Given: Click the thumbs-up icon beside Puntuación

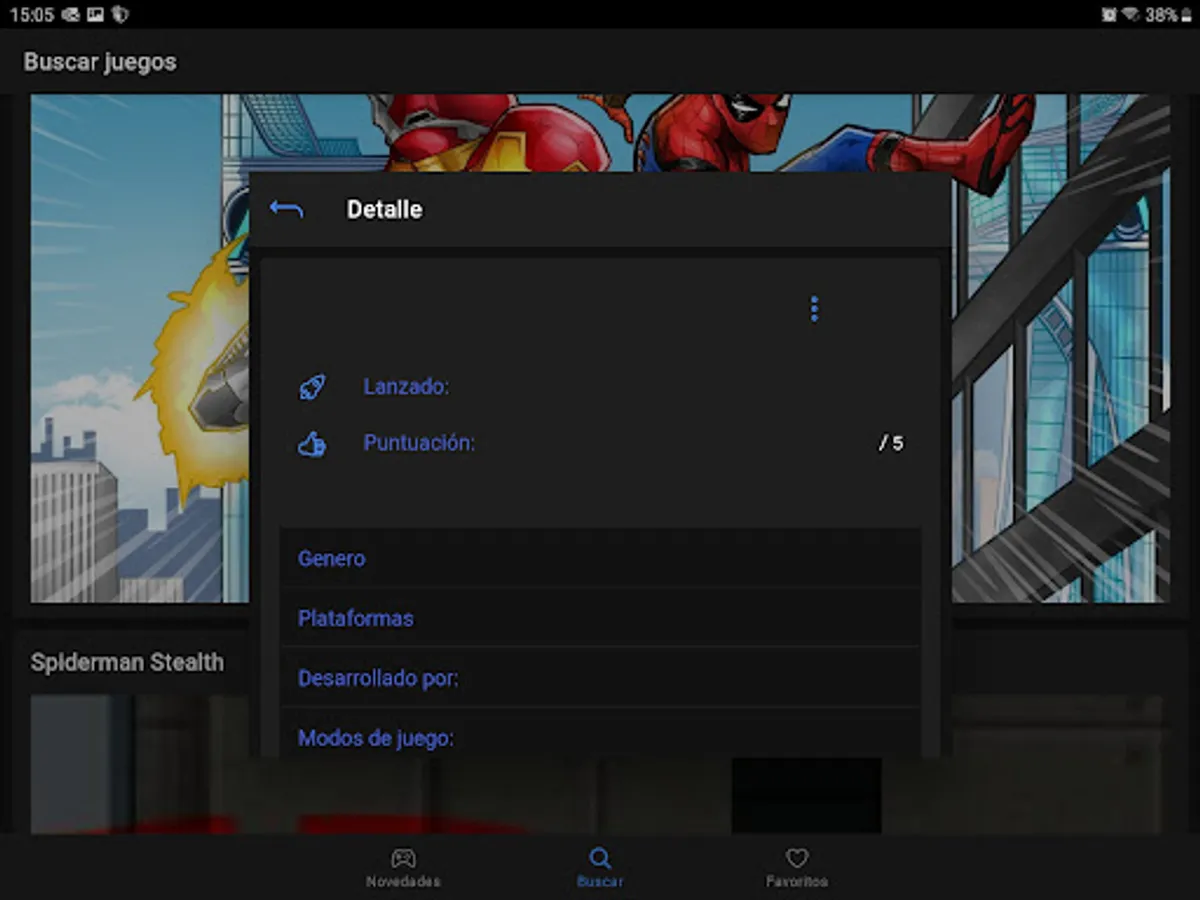Looking at the screenshot, I should (312, 444).
